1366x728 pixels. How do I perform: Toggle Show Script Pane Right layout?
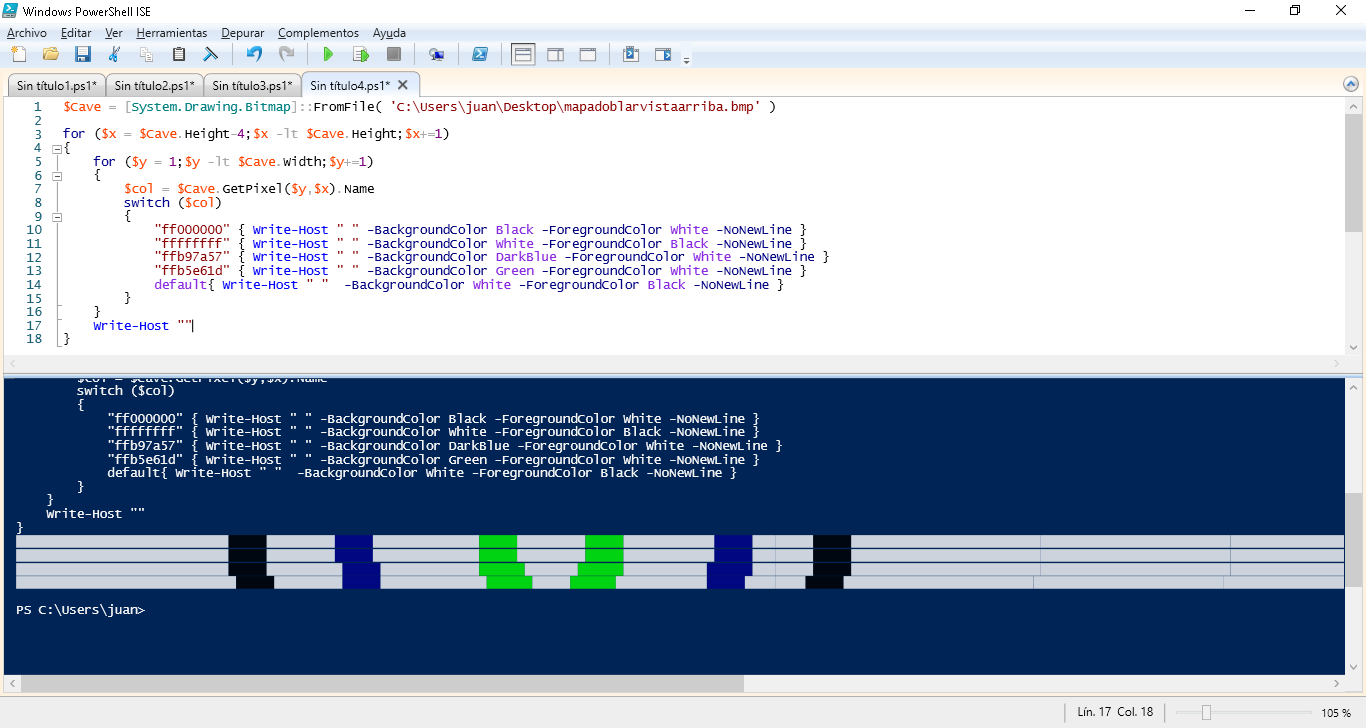555,54
